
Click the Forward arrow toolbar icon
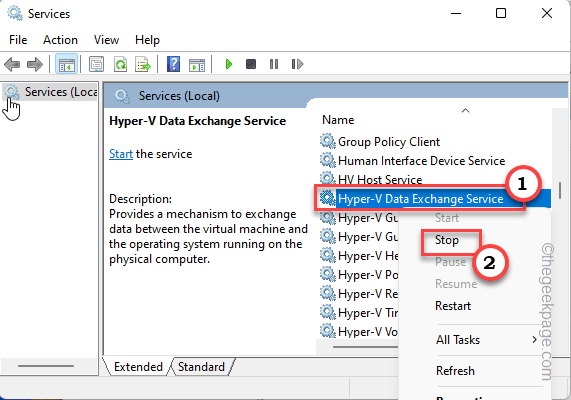point(35,64)
